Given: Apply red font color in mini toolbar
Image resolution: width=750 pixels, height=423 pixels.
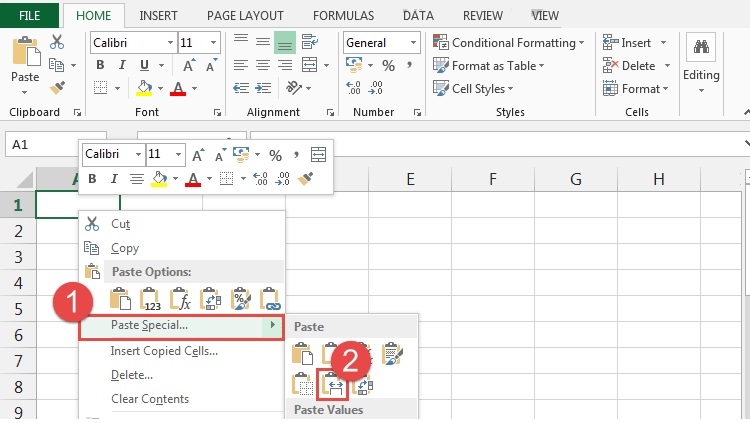Looking at the screenshot, I should click(x=193, y=179).
